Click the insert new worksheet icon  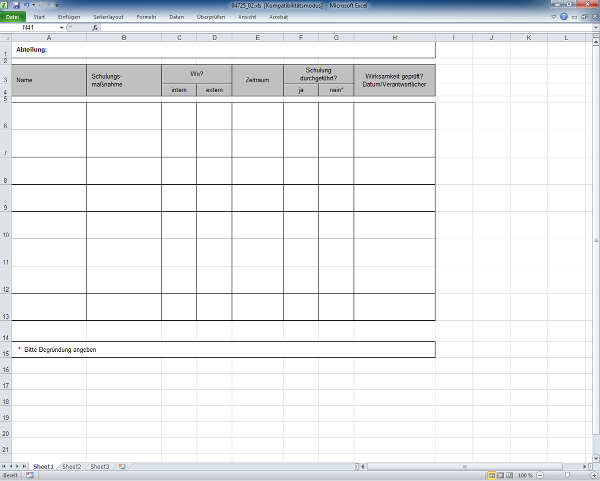(x=122, y=466)
